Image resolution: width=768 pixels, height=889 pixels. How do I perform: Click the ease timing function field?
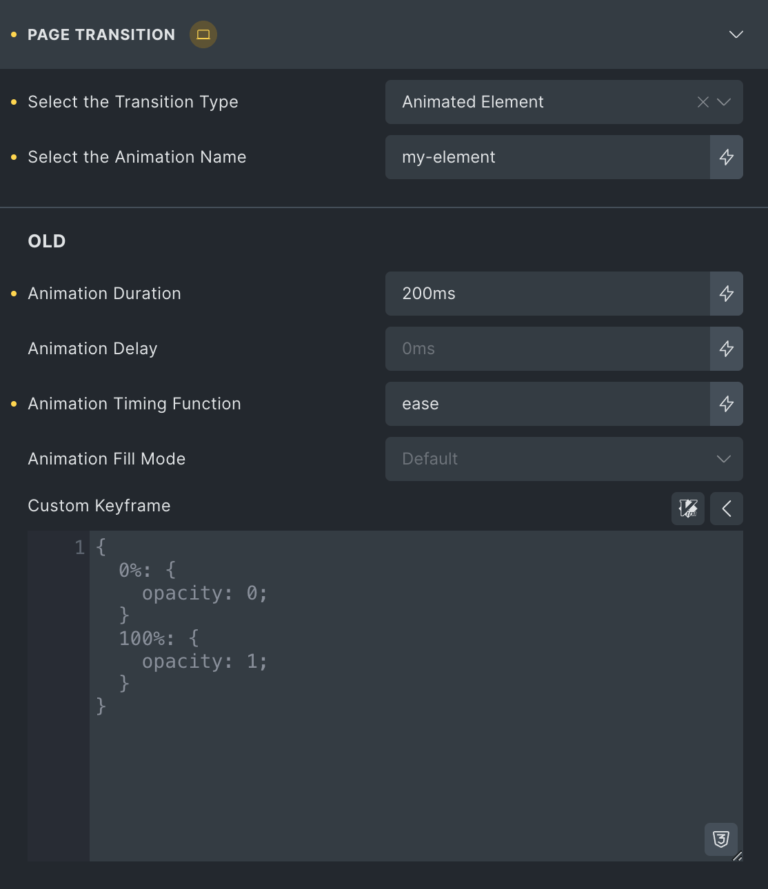click(x=548, y=404)
